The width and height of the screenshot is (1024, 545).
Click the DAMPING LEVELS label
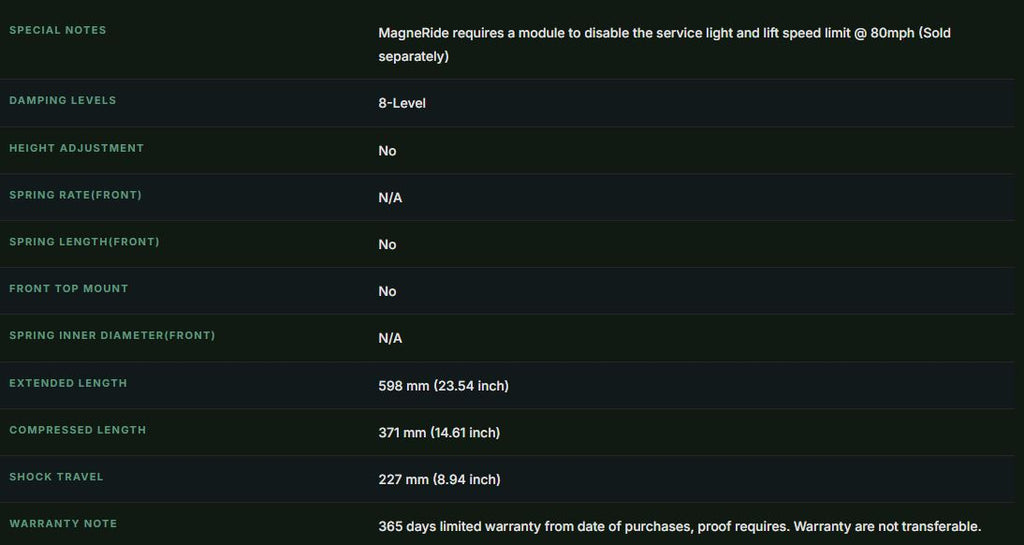coord(63,101)
